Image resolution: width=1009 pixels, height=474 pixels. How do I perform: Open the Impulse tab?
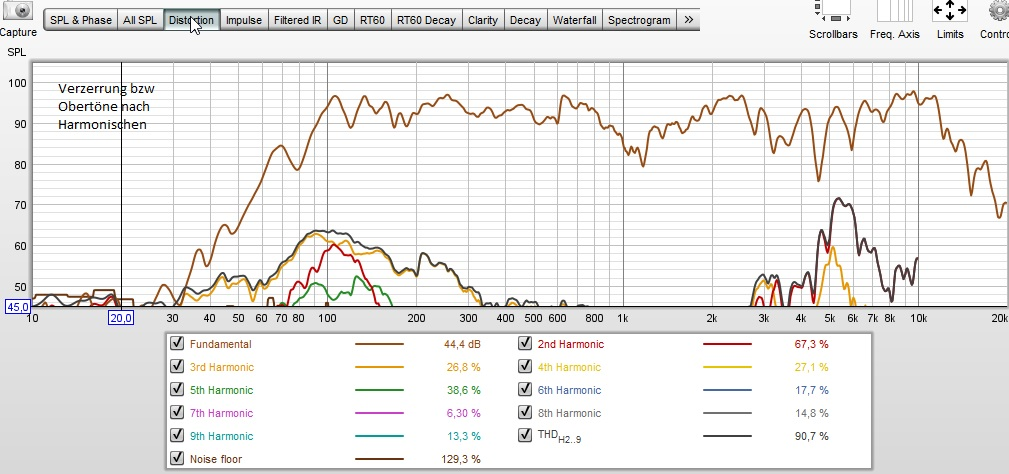pyautogui.click(x=244, y=20)
